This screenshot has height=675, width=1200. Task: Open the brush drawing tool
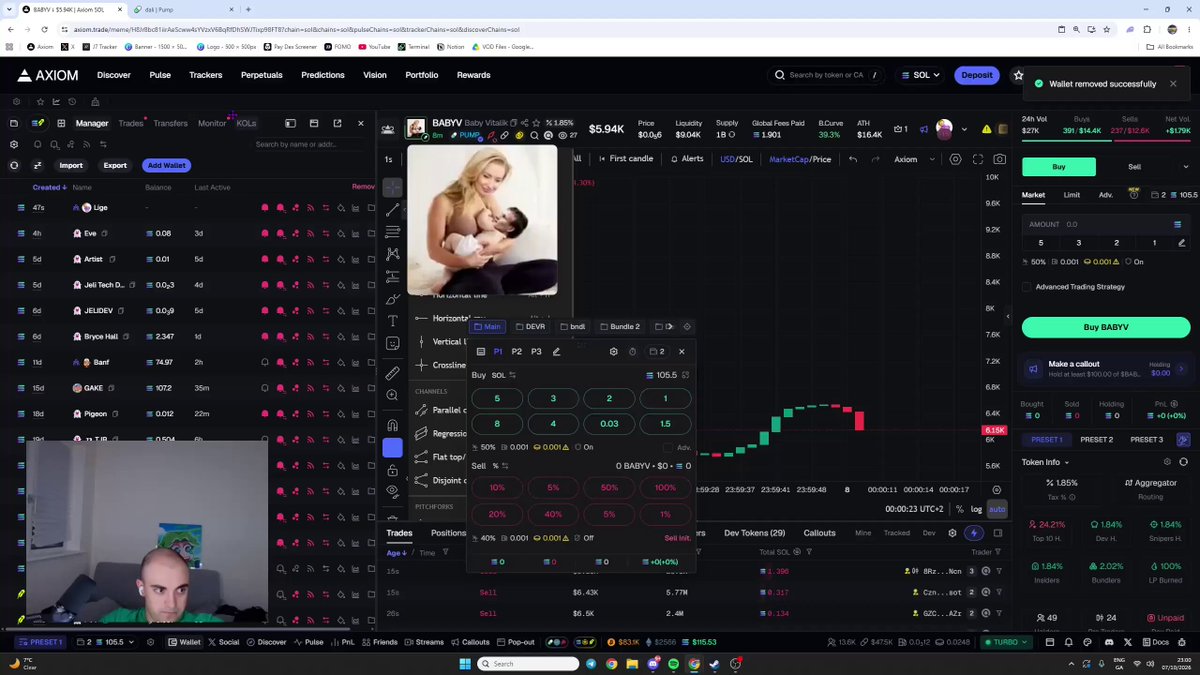pos(393,299)
